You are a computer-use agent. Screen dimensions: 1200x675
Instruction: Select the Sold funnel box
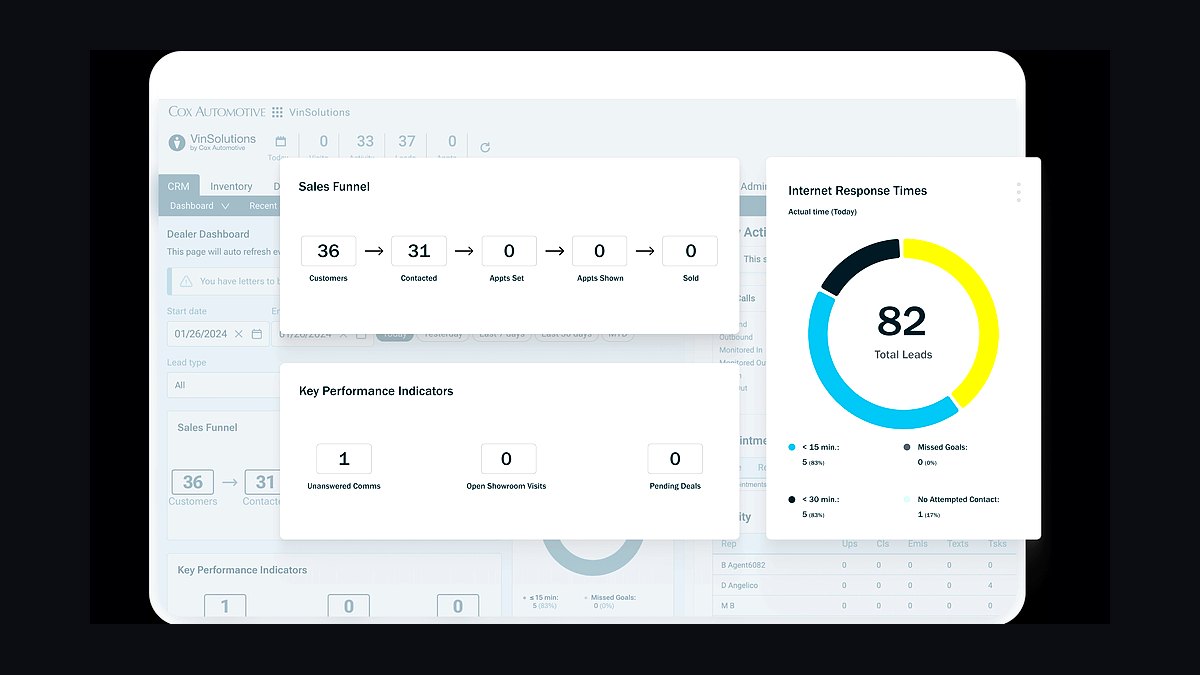pos(691,251)
